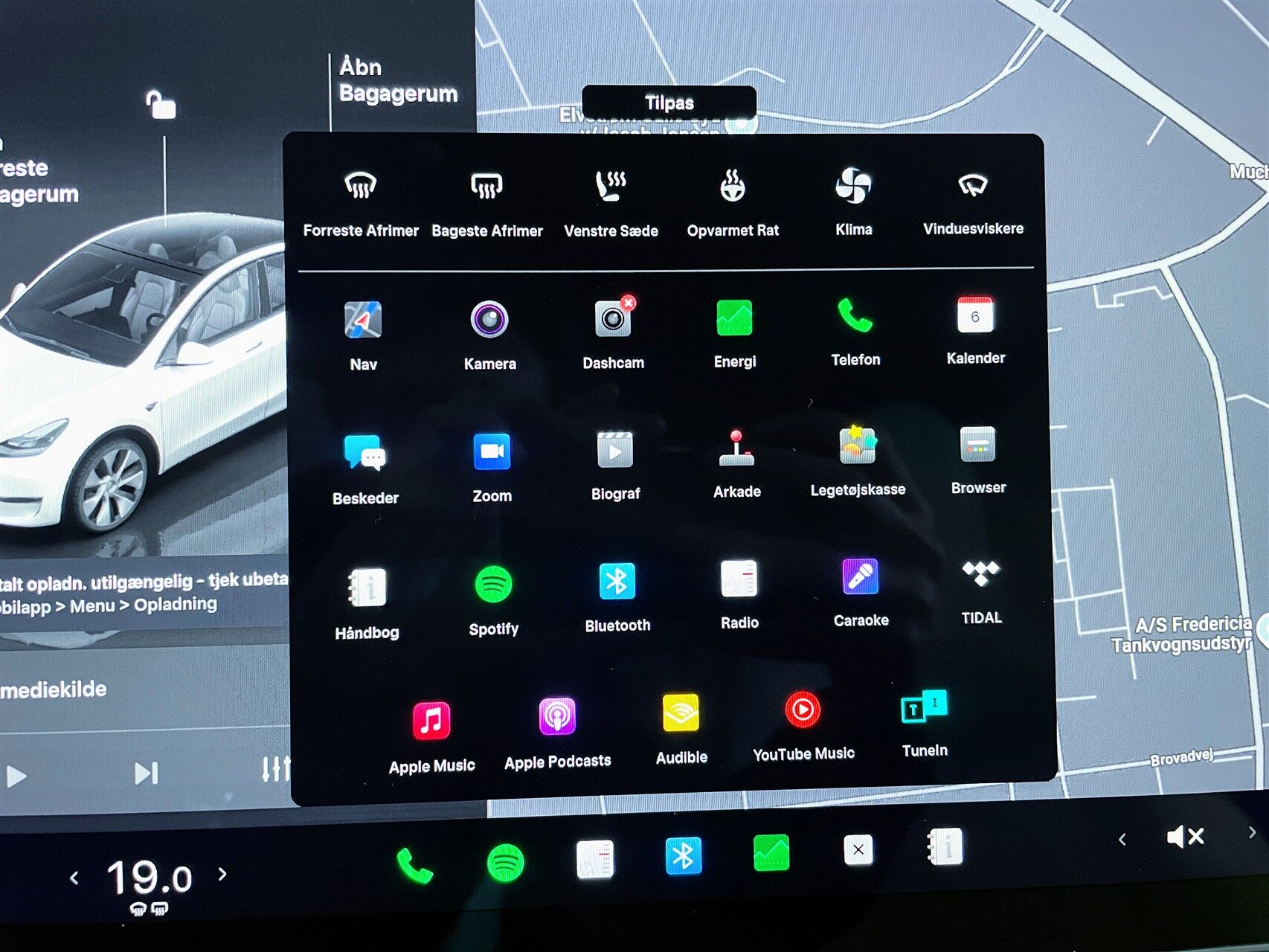Launch the Browser app
This screenshot has height=952, width=1269.
coord(978,460)
